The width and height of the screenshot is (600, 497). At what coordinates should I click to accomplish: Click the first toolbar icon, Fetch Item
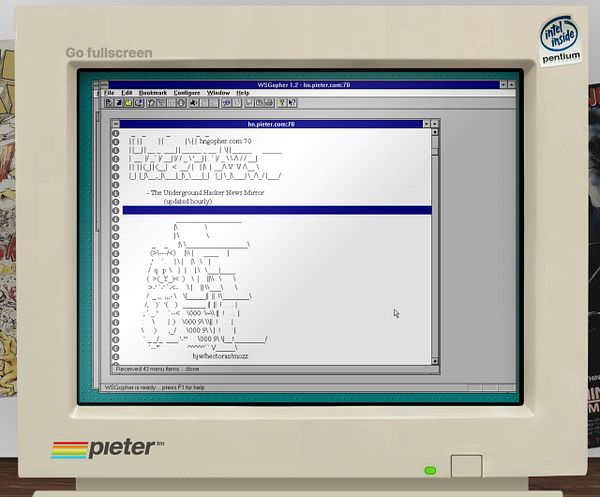pos(109,103)
